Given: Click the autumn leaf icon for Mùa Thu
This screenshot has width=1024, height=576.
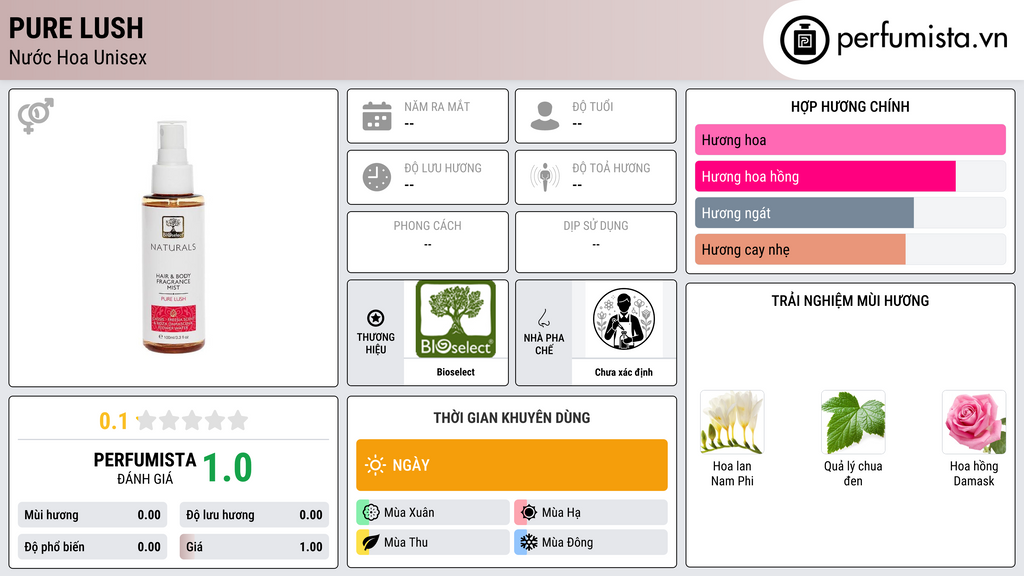Looking at the screenshot, I should (371, 542).
